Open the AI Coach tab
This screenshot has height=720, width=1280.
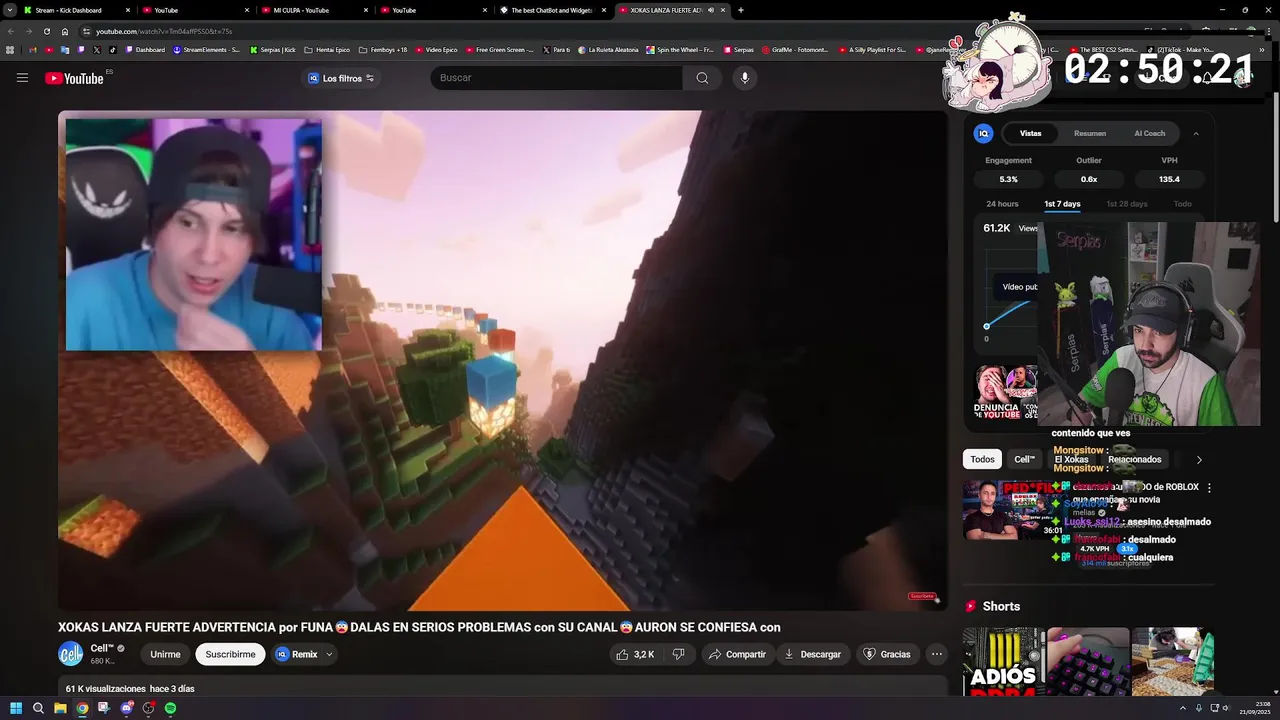[1149, 133]
